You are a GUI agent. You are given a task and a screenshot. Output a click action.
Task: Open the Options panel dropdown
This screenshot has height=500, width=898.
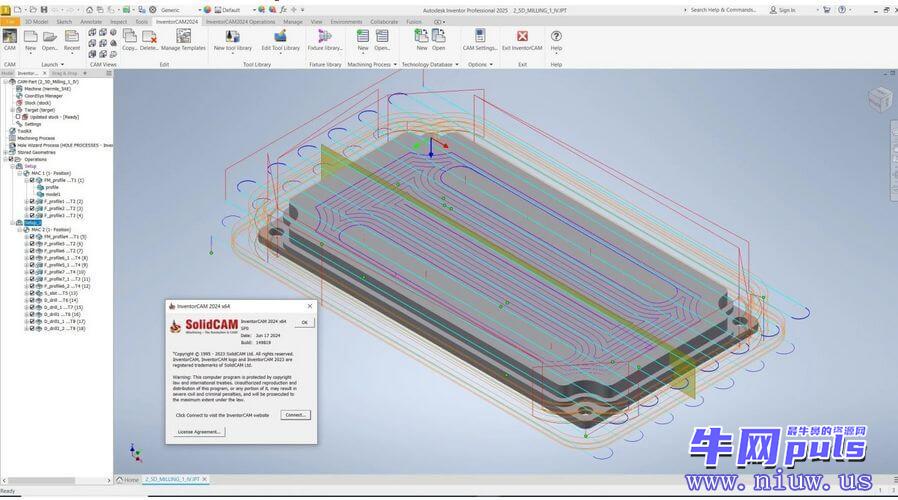491,65
